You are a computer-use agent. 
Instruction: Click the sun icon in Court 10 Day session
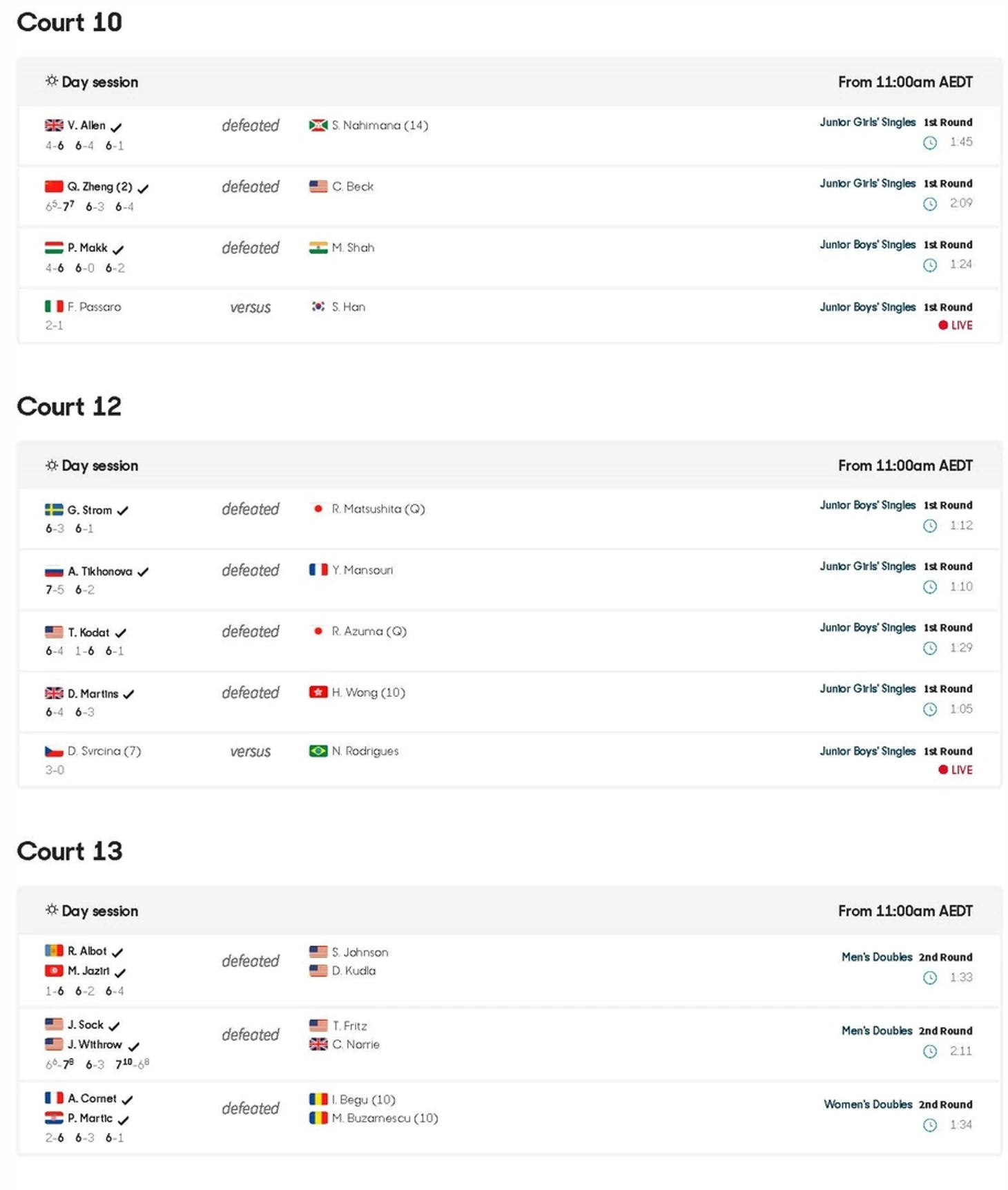click(52, 81)
